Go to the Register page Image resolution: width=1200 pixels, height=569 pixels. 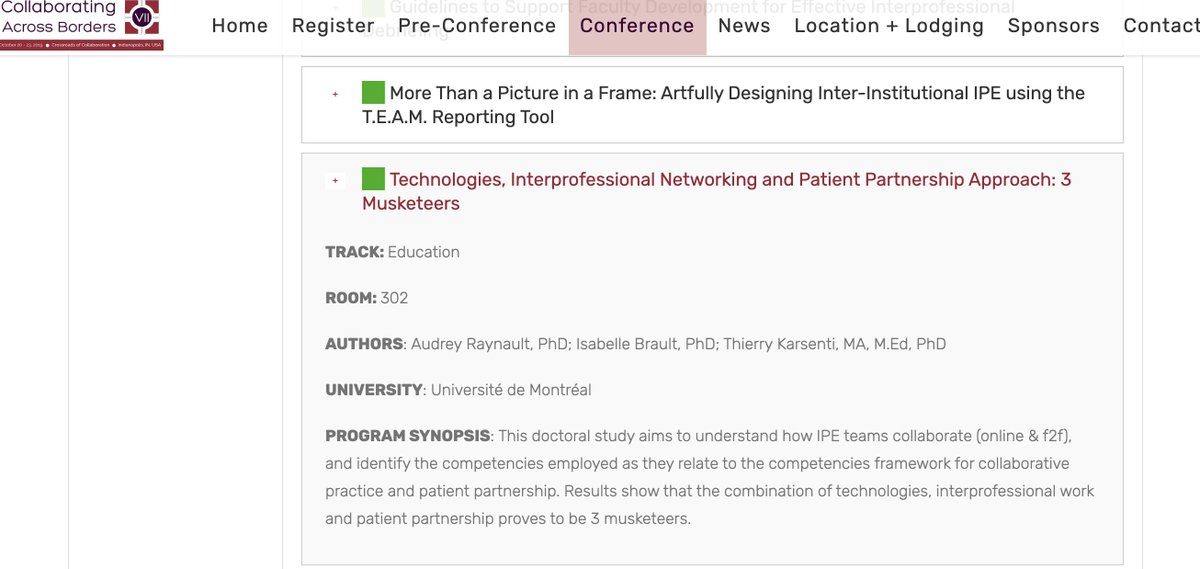click(x=333, y=26)
